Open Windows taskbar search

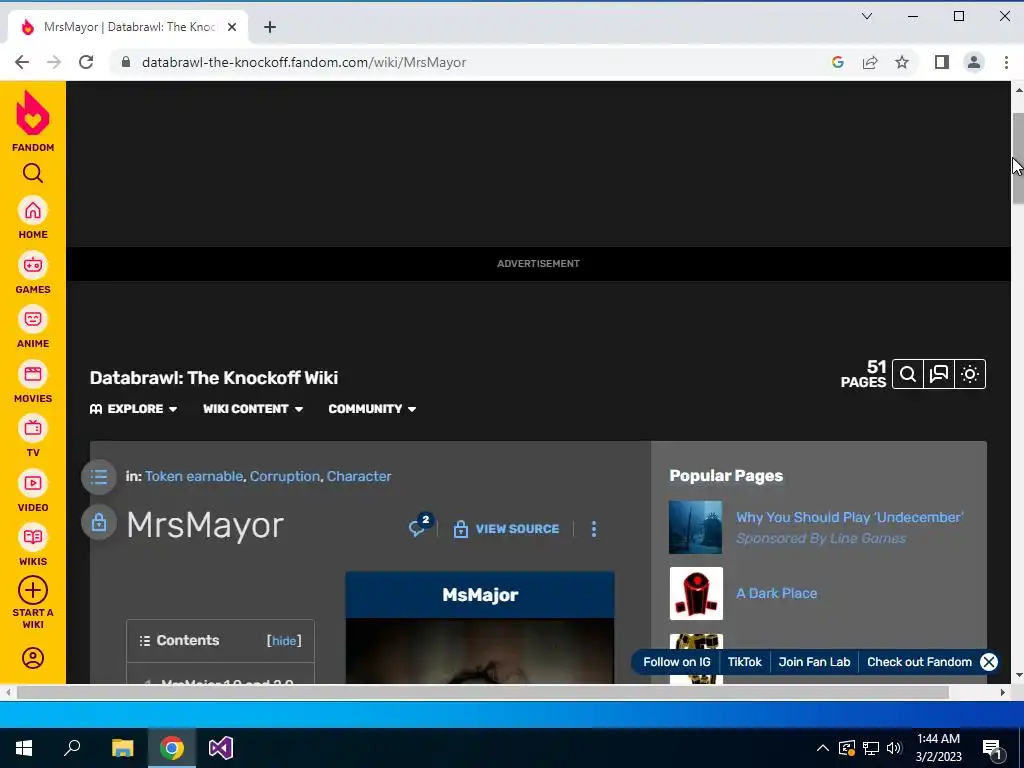pyautogui.click(x=72, y=748)
